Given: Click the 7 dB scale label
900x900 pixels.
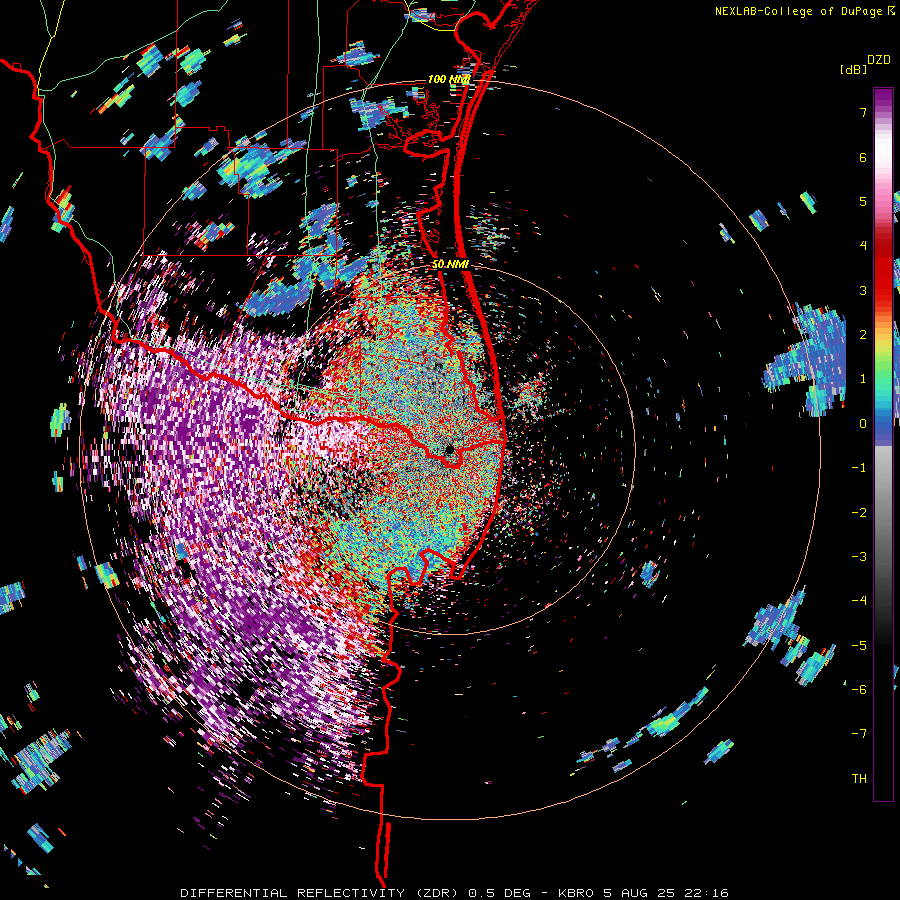Looking at the screenshot, I should (x=863, y=112).
